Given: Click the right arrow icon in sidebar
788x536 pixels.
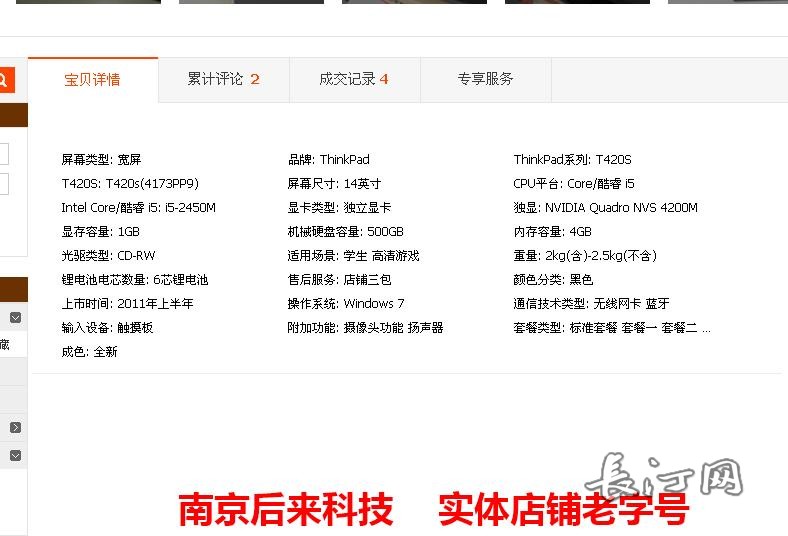Looking at the screenshot, I should click(16, 427).
